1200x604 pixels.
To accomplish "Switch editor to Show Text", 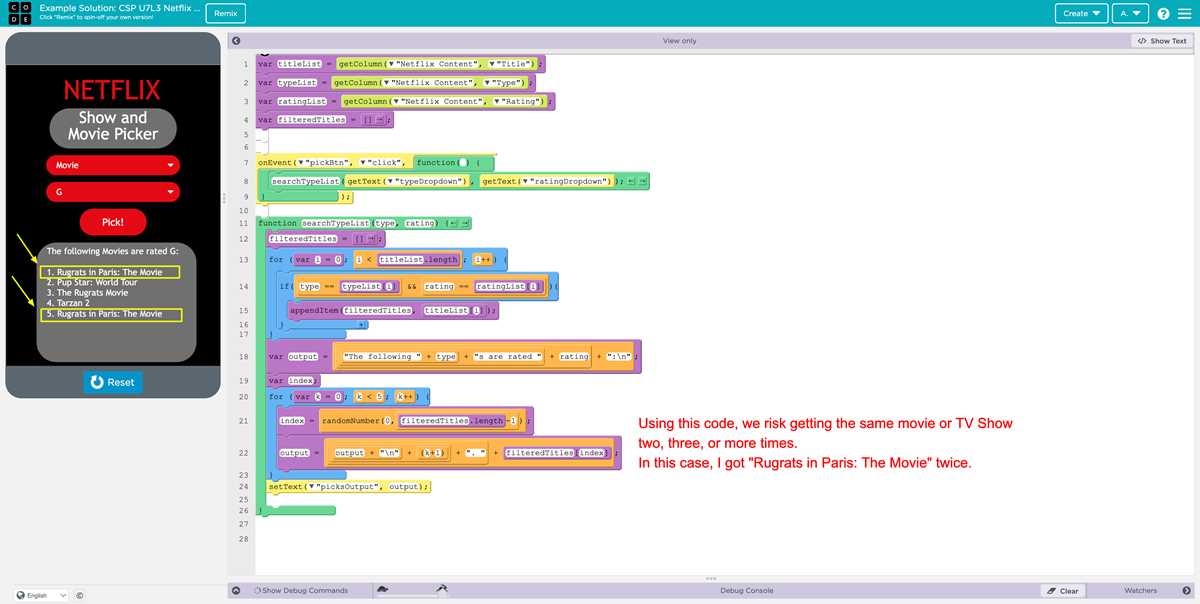I will click(x=1162, y=41).
